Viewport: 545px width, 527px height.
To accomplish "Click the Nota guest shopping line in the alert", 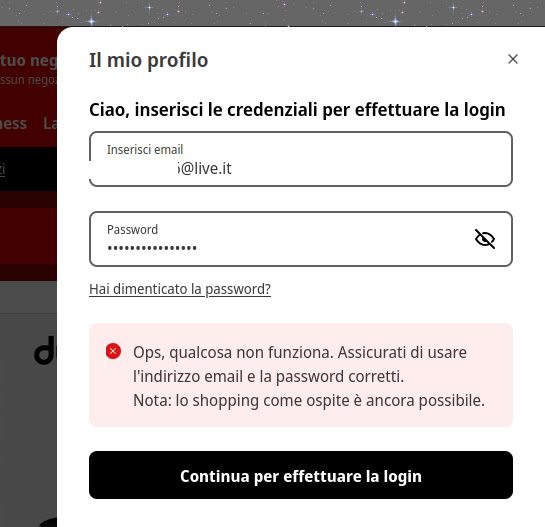I will click(x=309, y=400).
